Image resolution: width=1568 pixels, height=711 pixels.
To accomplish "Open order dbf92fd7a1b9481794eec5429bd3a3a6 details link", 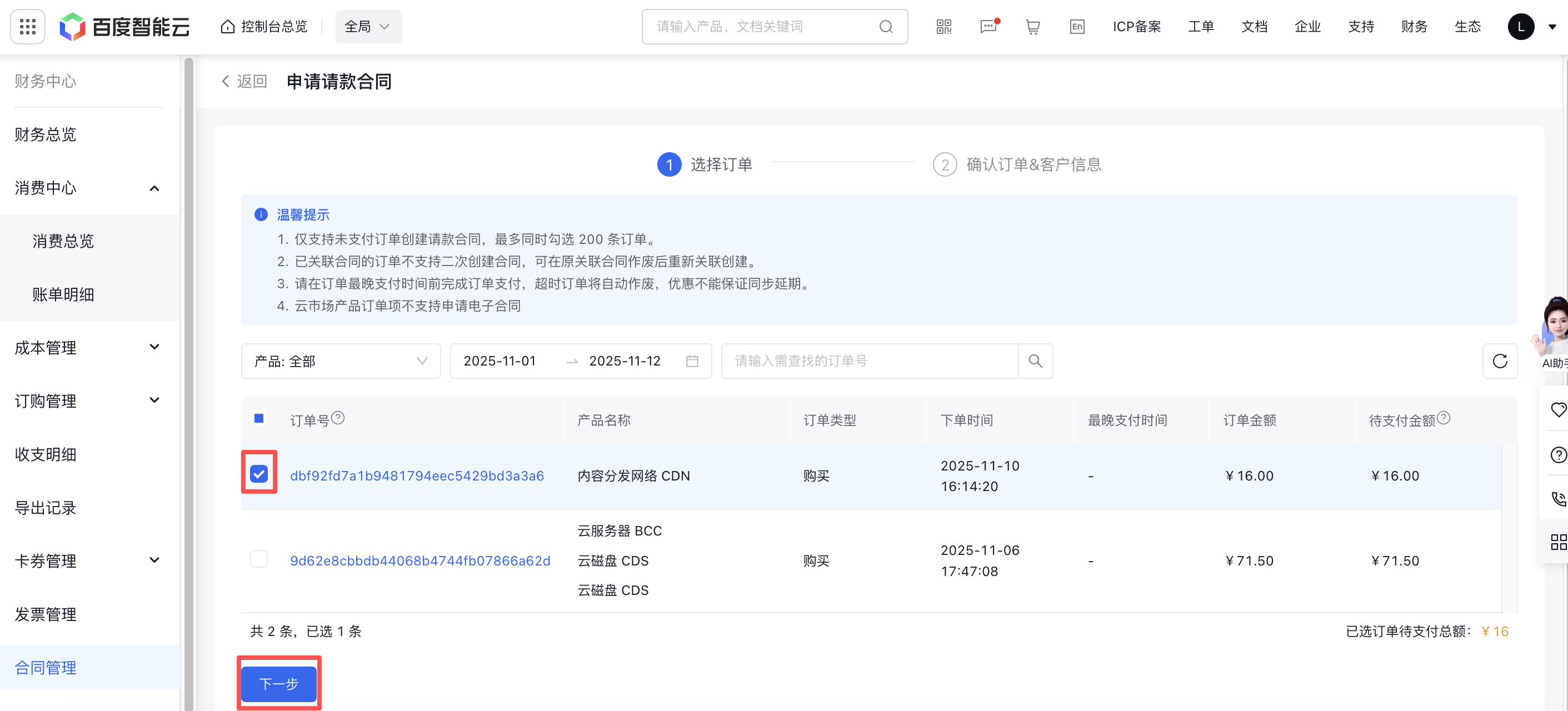I will coord(417,475).
